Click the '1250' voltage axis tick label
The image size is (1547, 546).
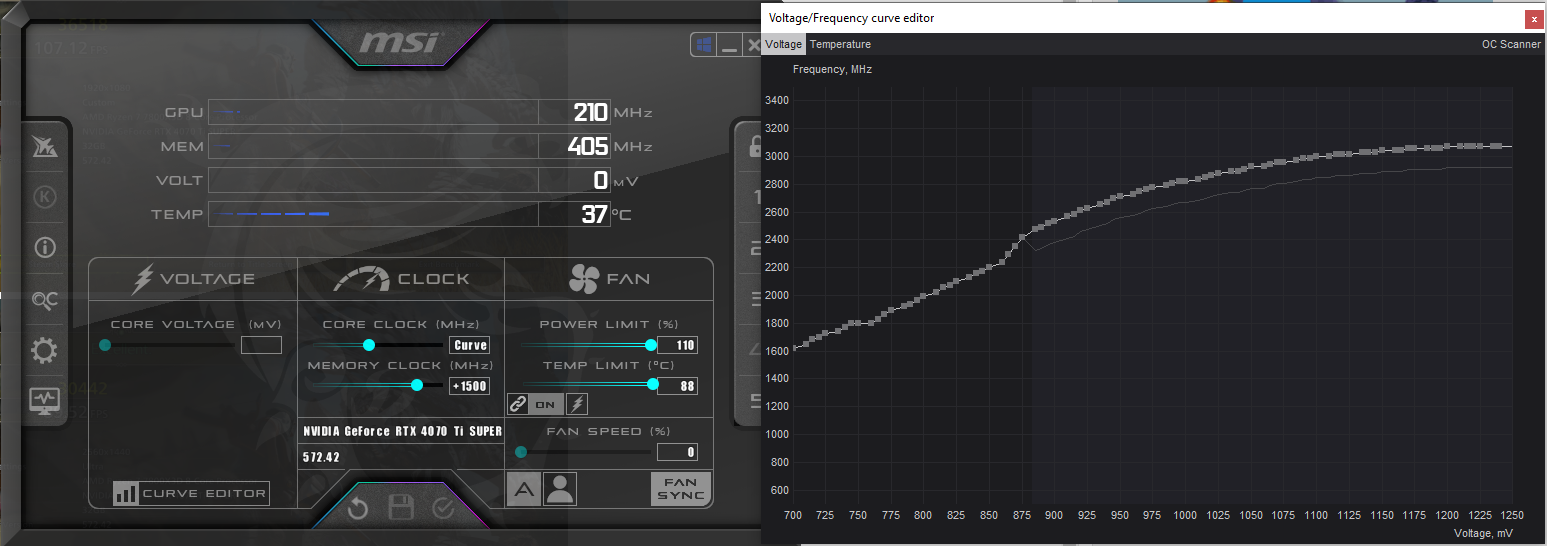pyautogui.click(x=1512, y=516)
